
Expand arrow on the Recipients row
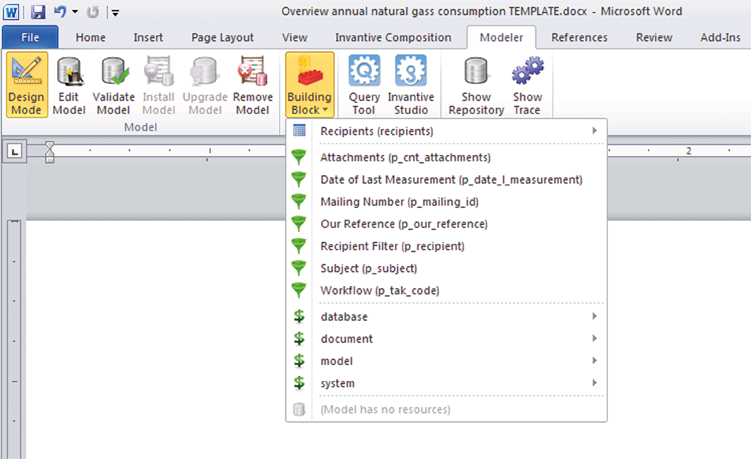click(x=594, y=130)
